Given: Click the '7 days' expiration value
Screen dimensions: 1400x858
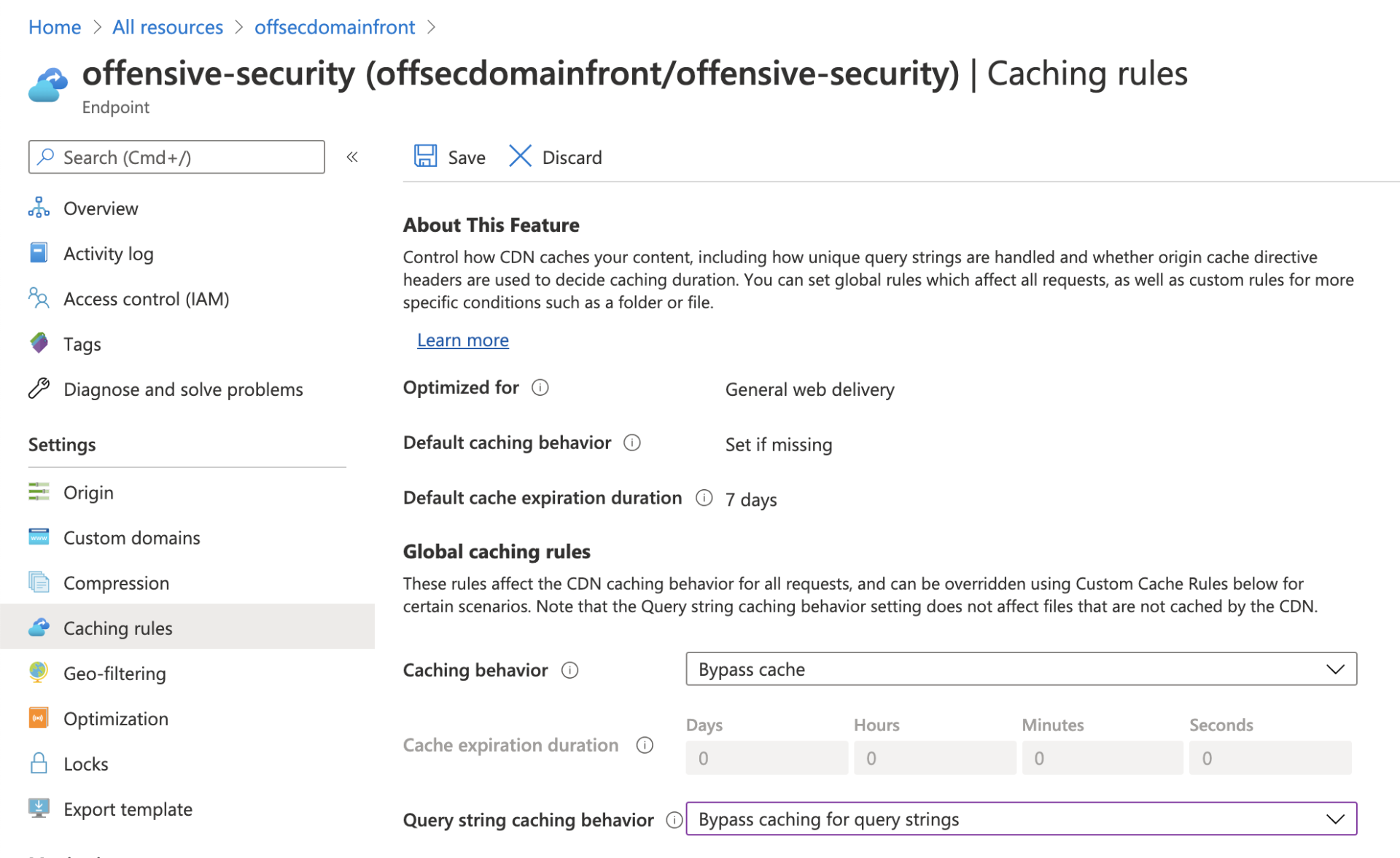Looking at the screenshot, I should click(751, 500).
